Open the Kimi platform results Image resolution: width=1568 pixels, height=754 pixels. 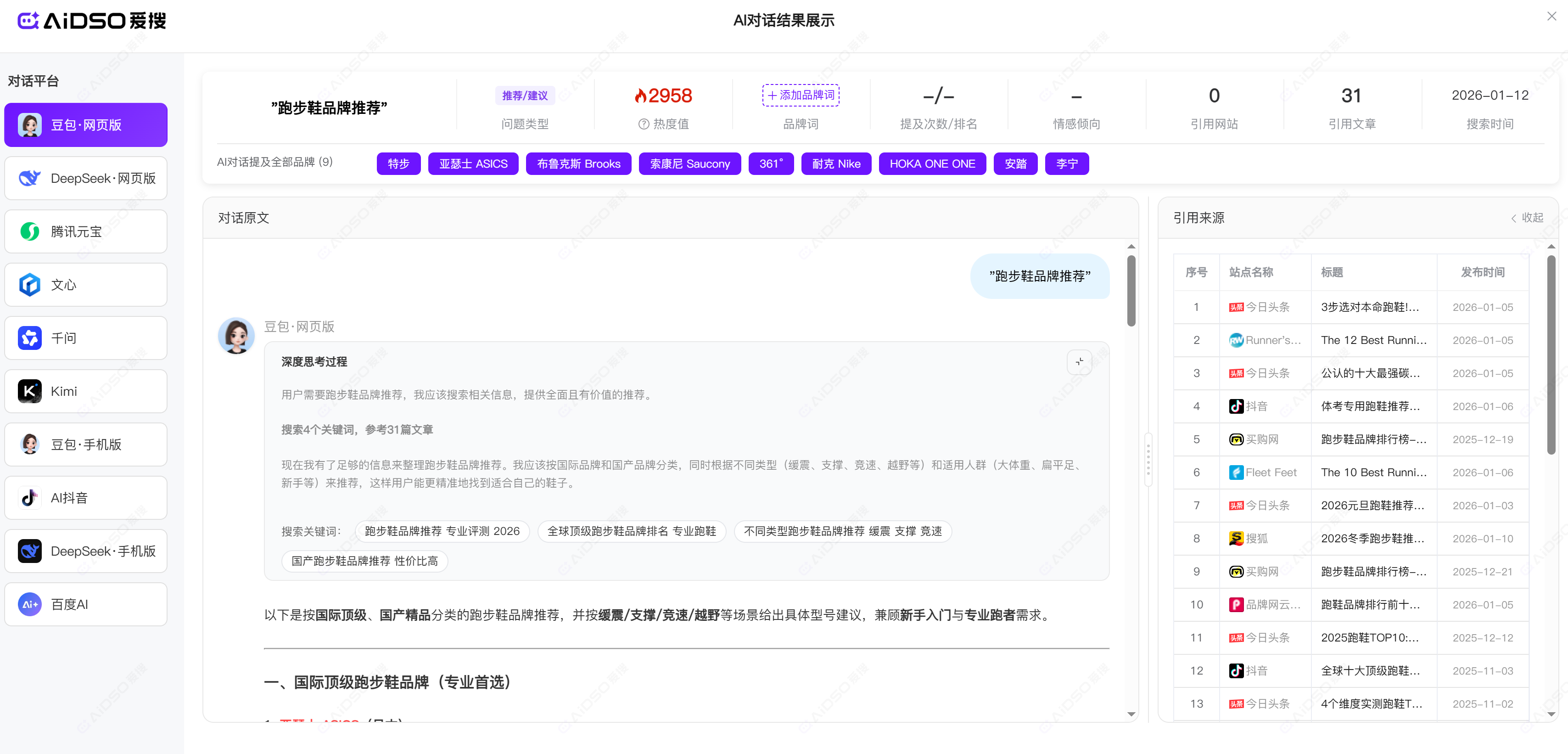(x=86, y=391)
